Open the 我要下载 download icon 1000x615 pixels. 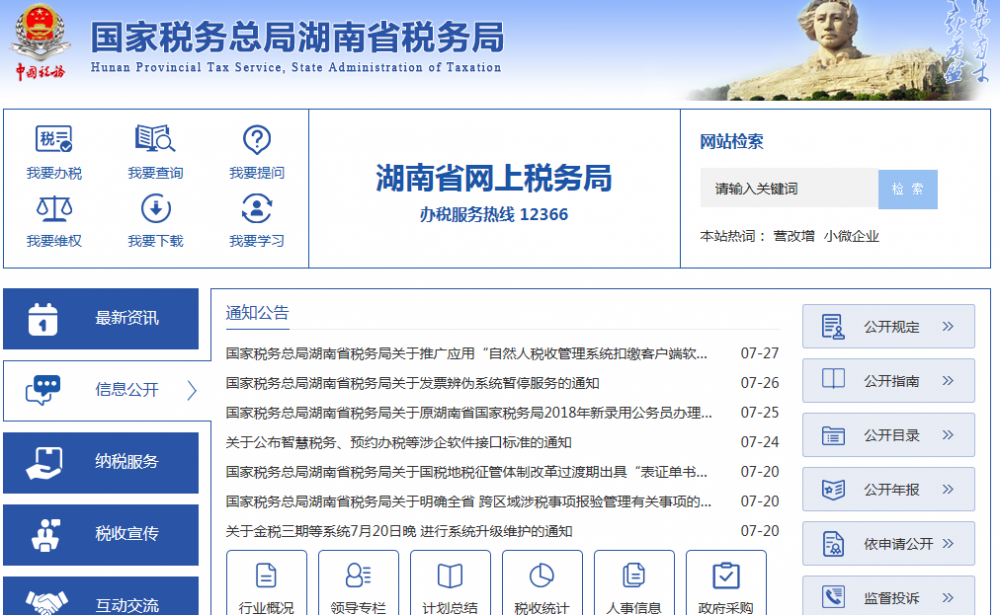coord(155,208)
